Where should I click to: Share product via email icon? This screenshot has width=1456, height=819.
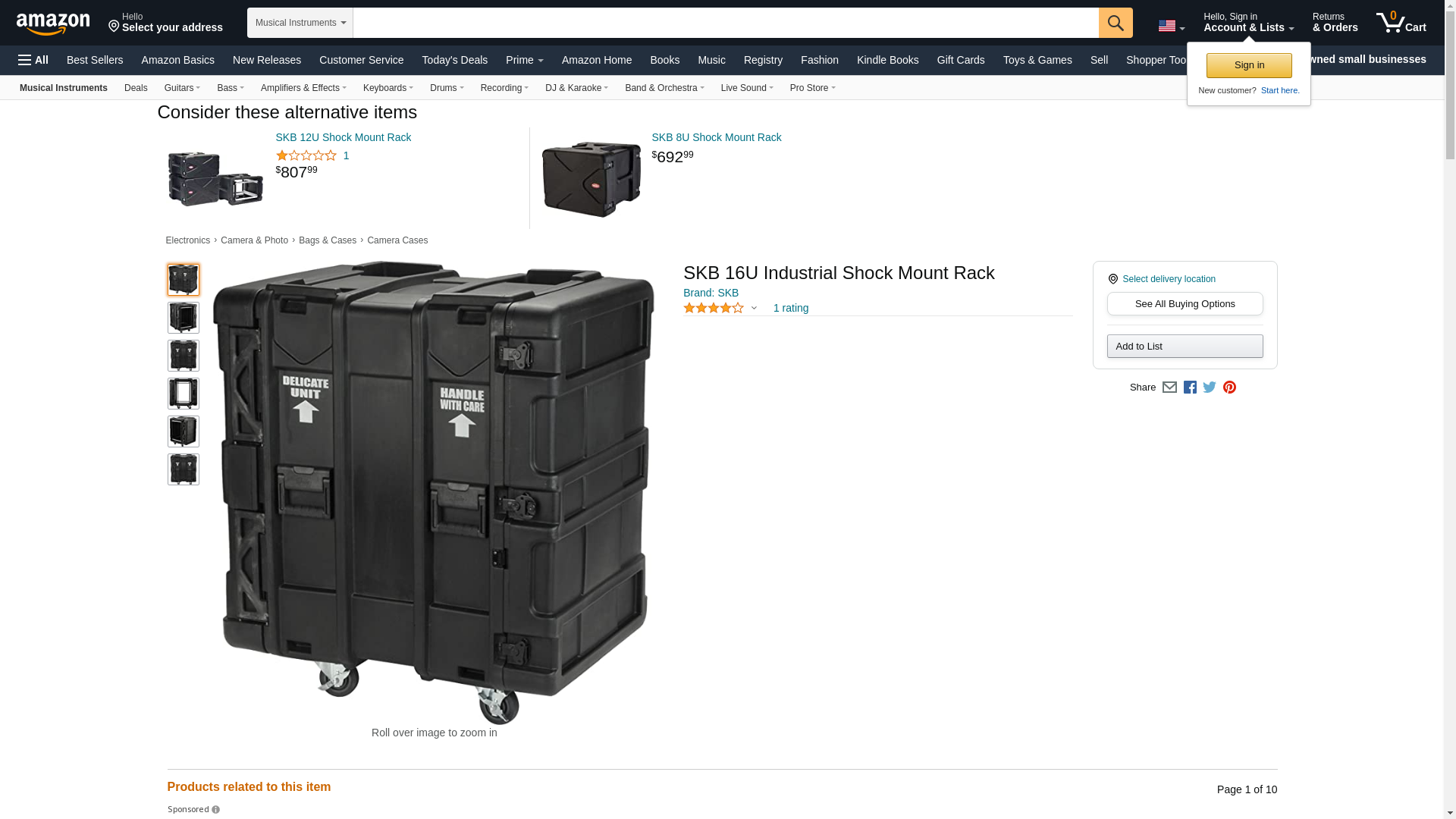pyautogui.click(x=1169, y=388)
